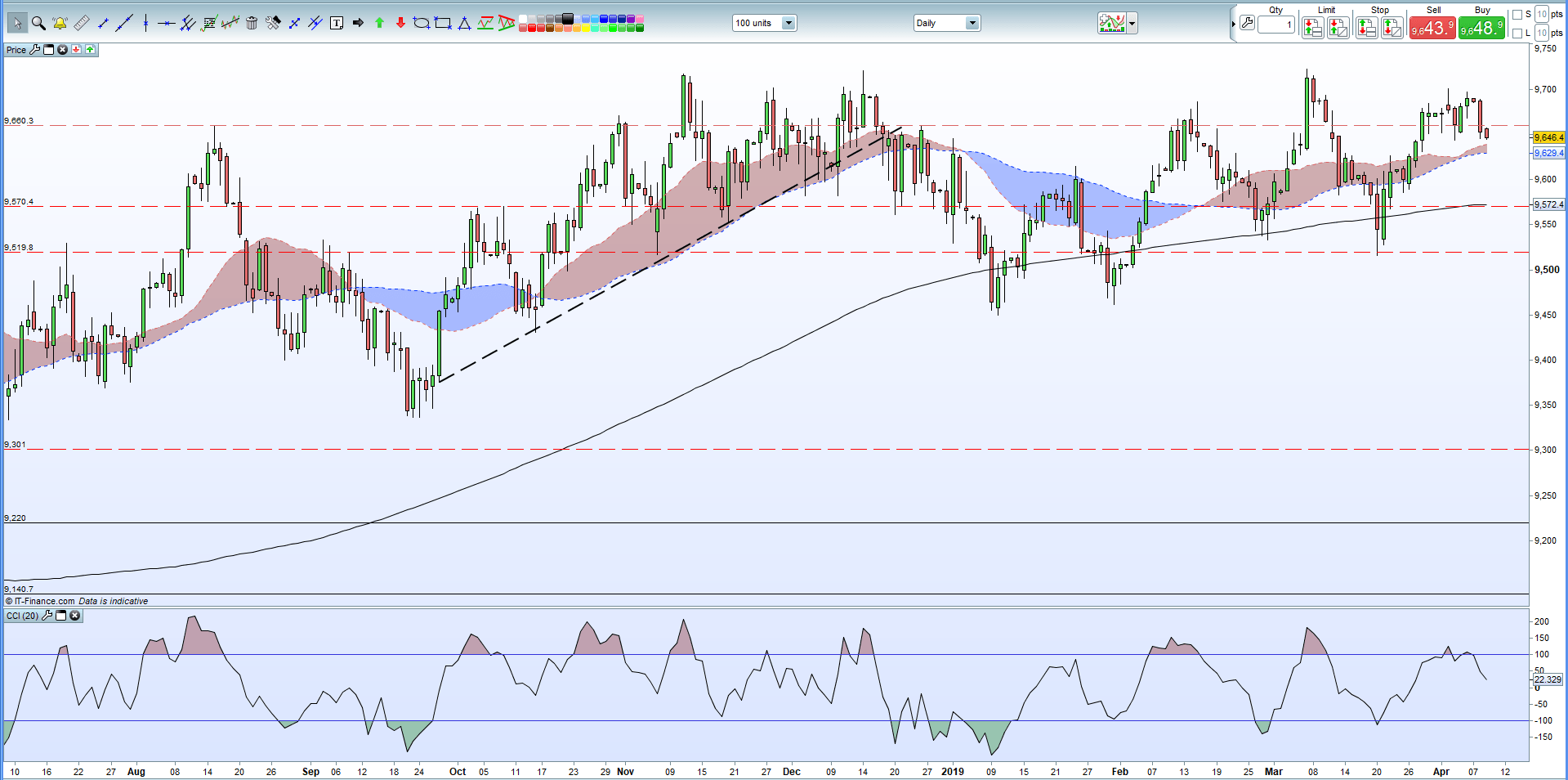Select the arrow cursor tool

coord(16,23)
